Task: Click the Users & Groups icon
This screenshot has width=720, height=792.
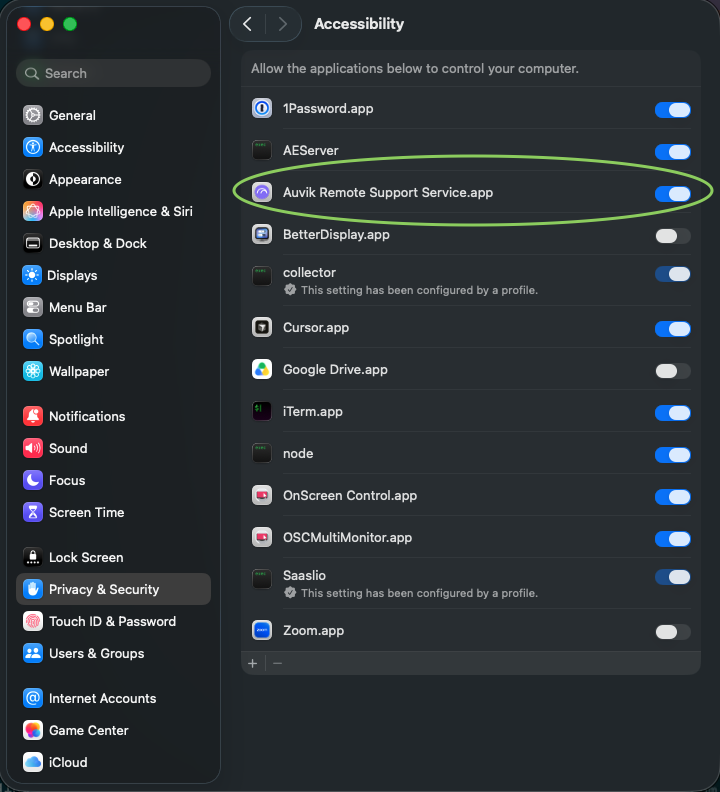Action: pos(33,653)
